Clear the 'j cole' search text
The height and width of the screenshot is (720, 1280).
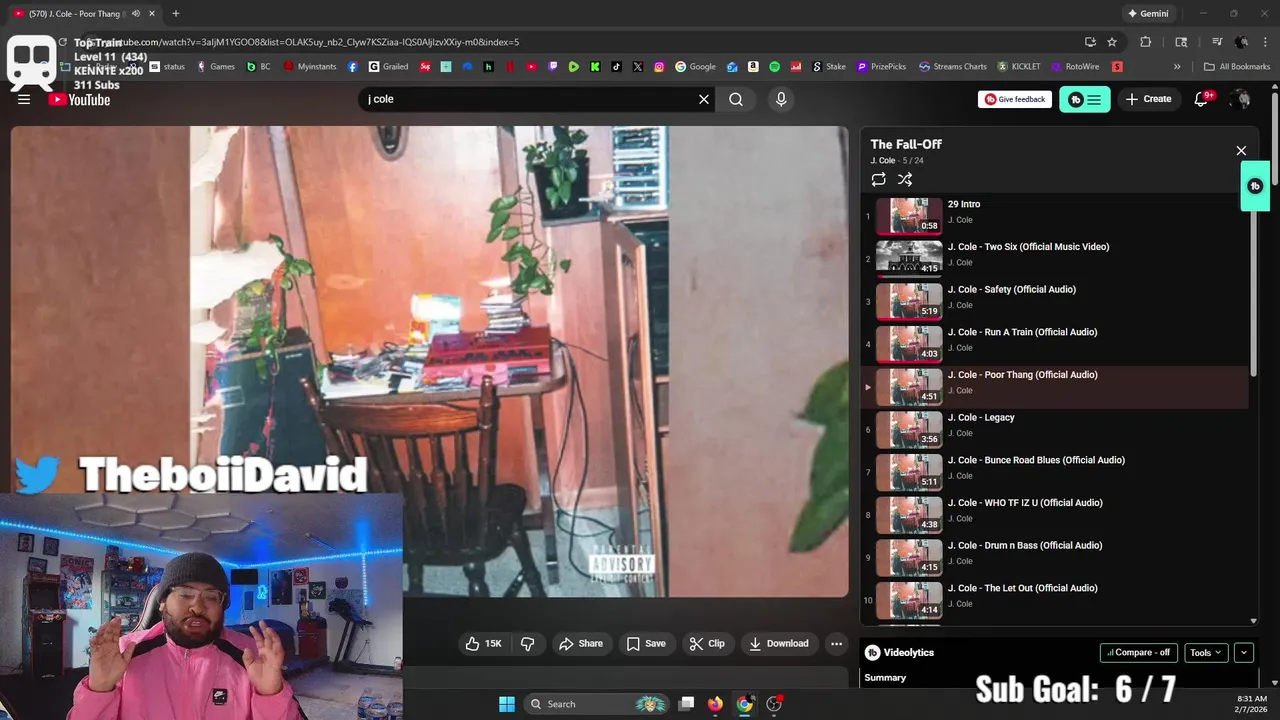tap(704, 99)
